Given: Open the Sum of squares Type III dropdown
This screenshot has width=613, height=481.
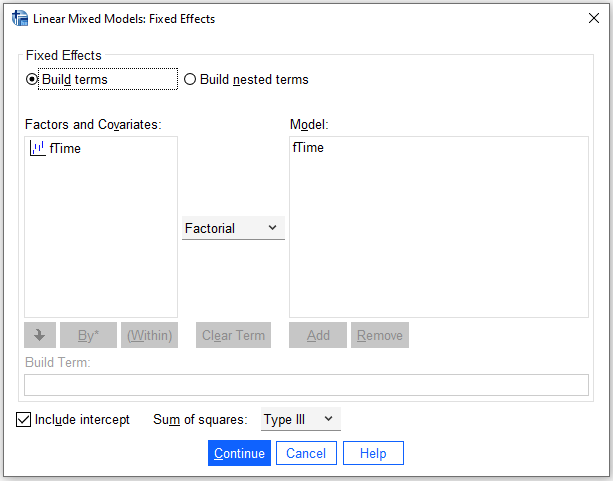Looking at the screenshot, I should (x=301, y=419).
